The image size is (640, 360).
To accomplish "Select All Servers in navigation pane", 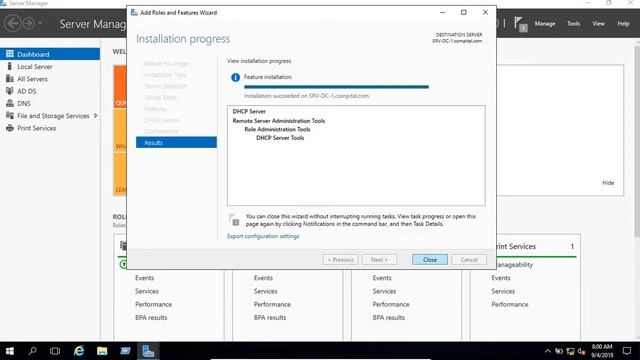I will click(50, 78).
